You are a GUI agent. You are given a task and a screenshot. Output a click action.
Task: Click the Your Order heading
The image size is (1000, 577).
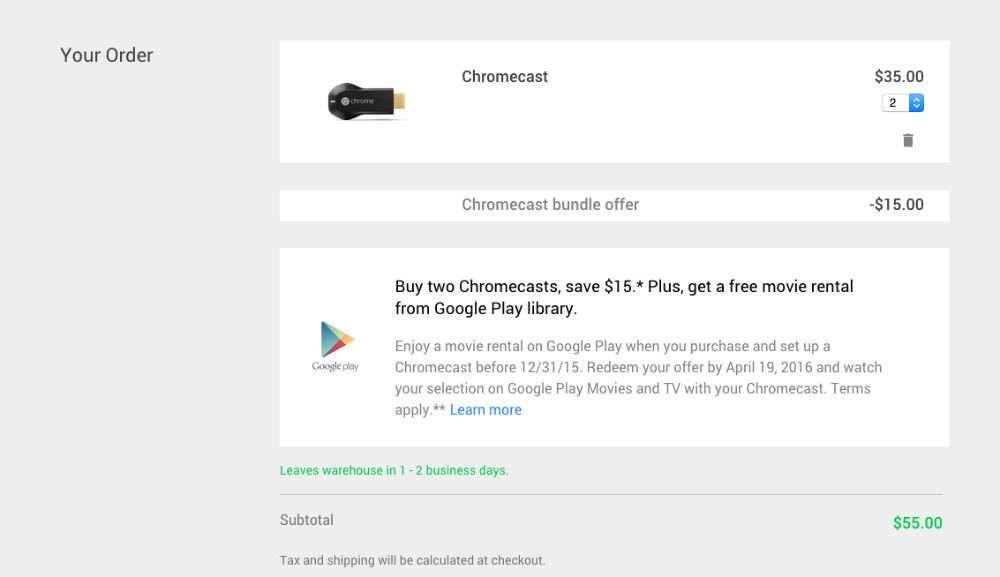(x=107, y=56)
